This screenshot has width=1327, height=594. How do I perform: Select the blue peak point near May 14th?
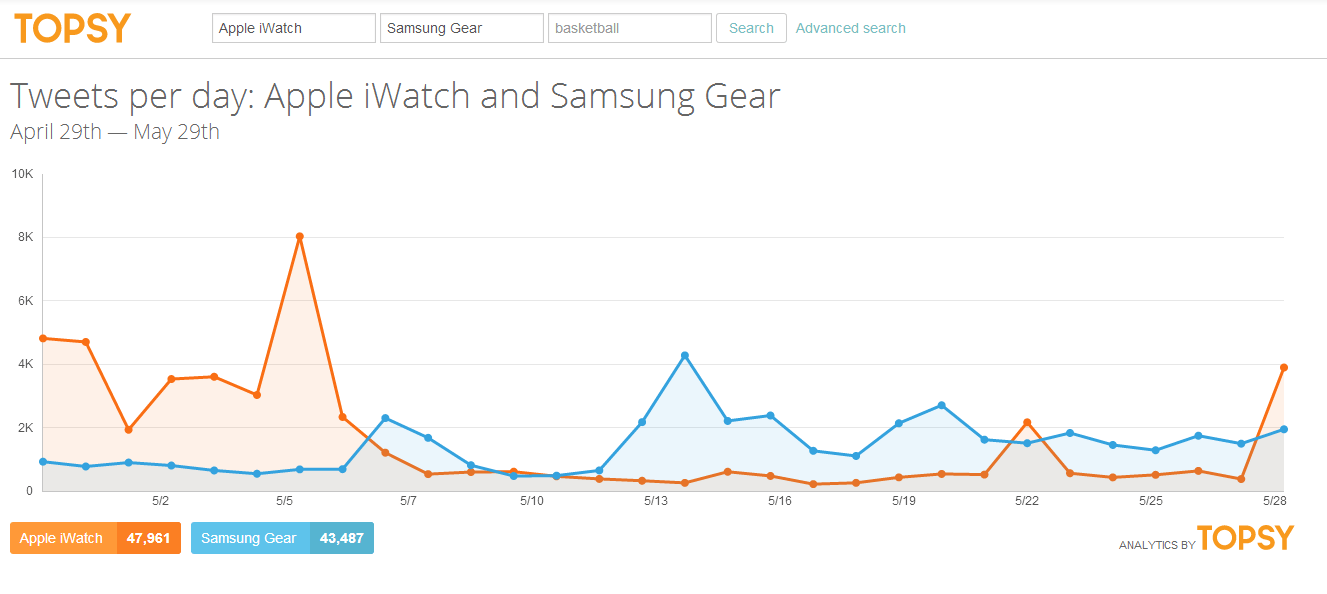point(683,353)
